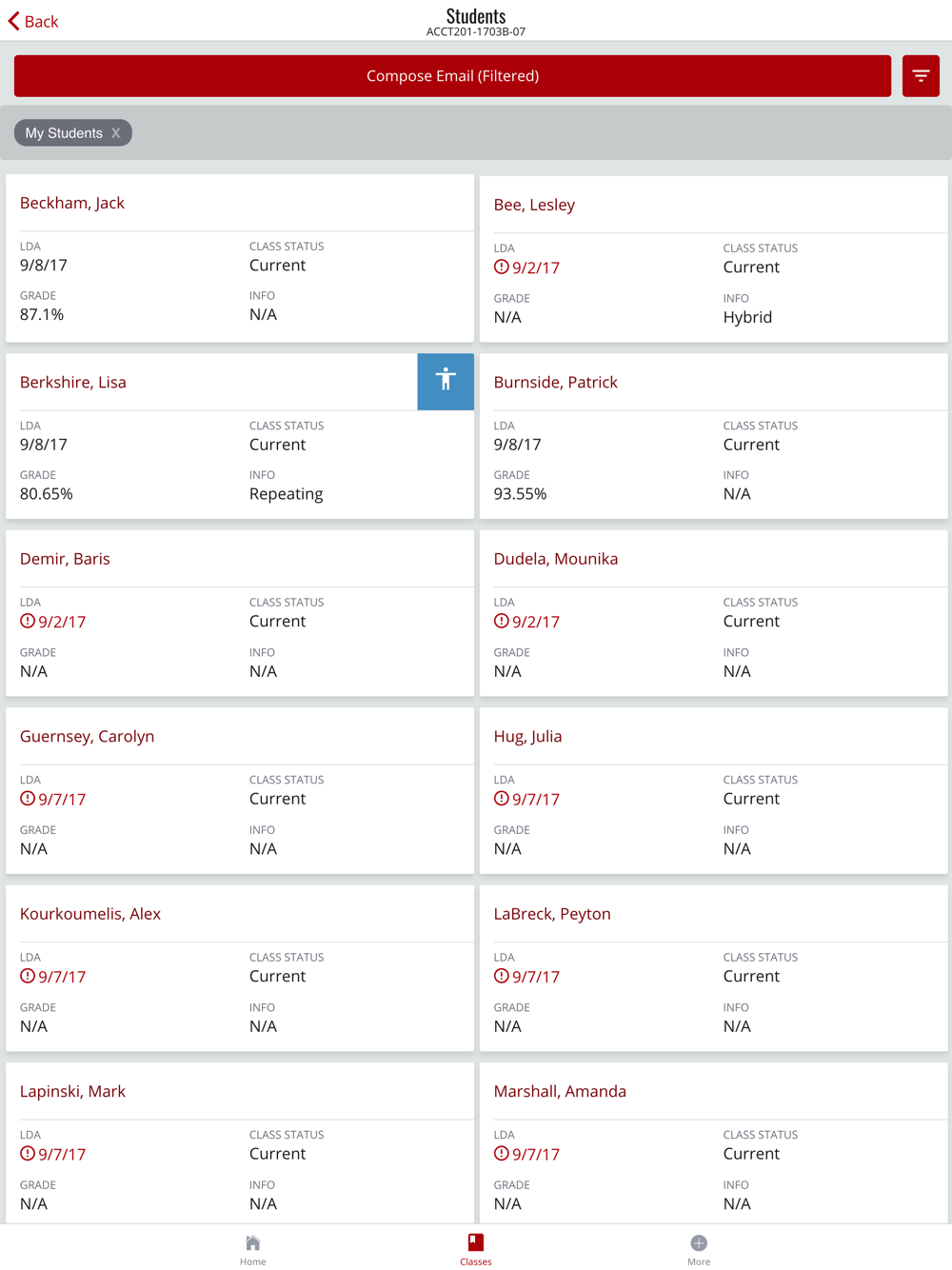Open student Burnside, Patrick

(x=555, y=382)
